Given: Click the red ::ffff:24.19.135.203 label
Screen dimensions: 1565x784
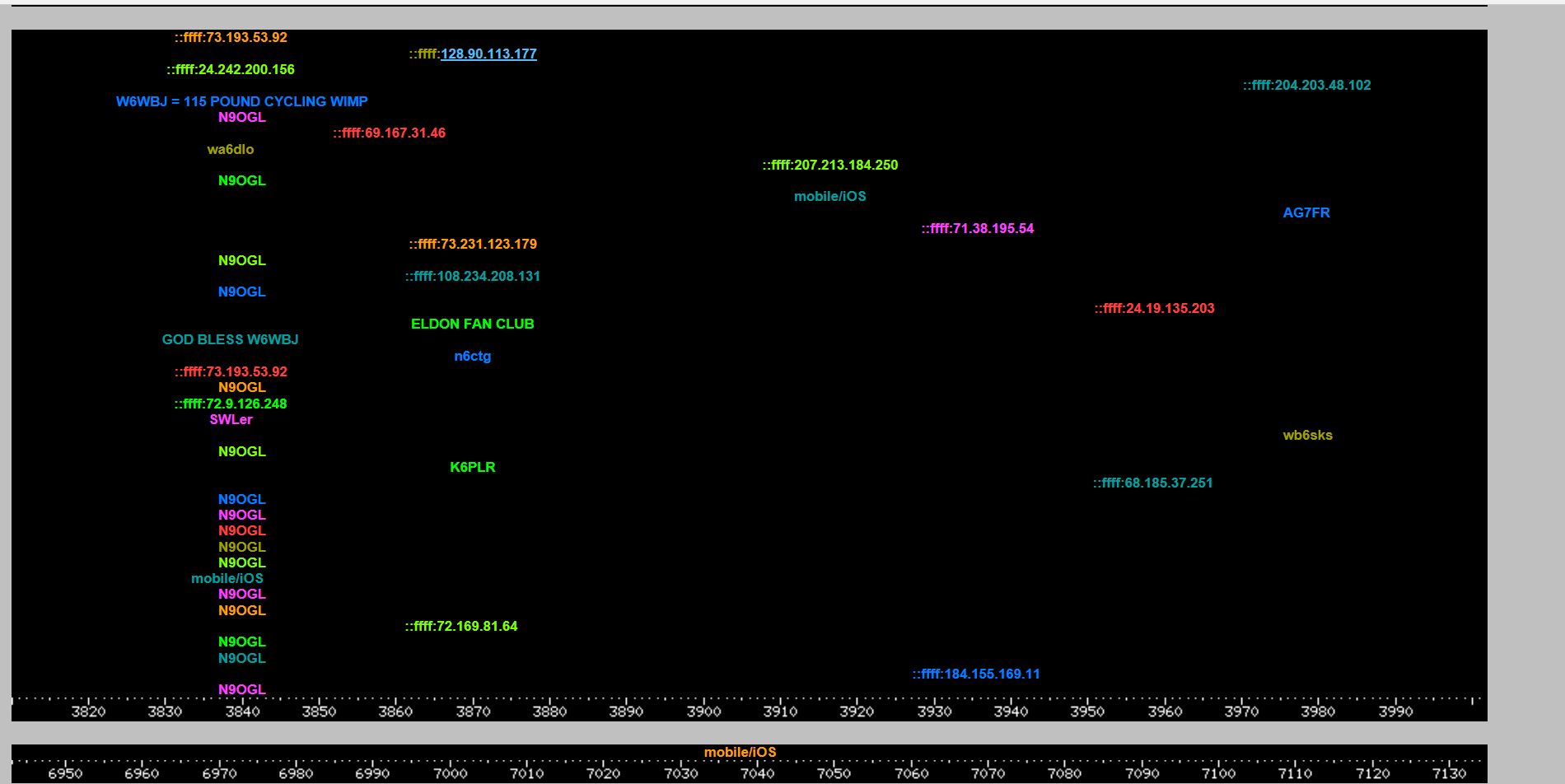Looking at the screenshot, I should (1155, 308).
